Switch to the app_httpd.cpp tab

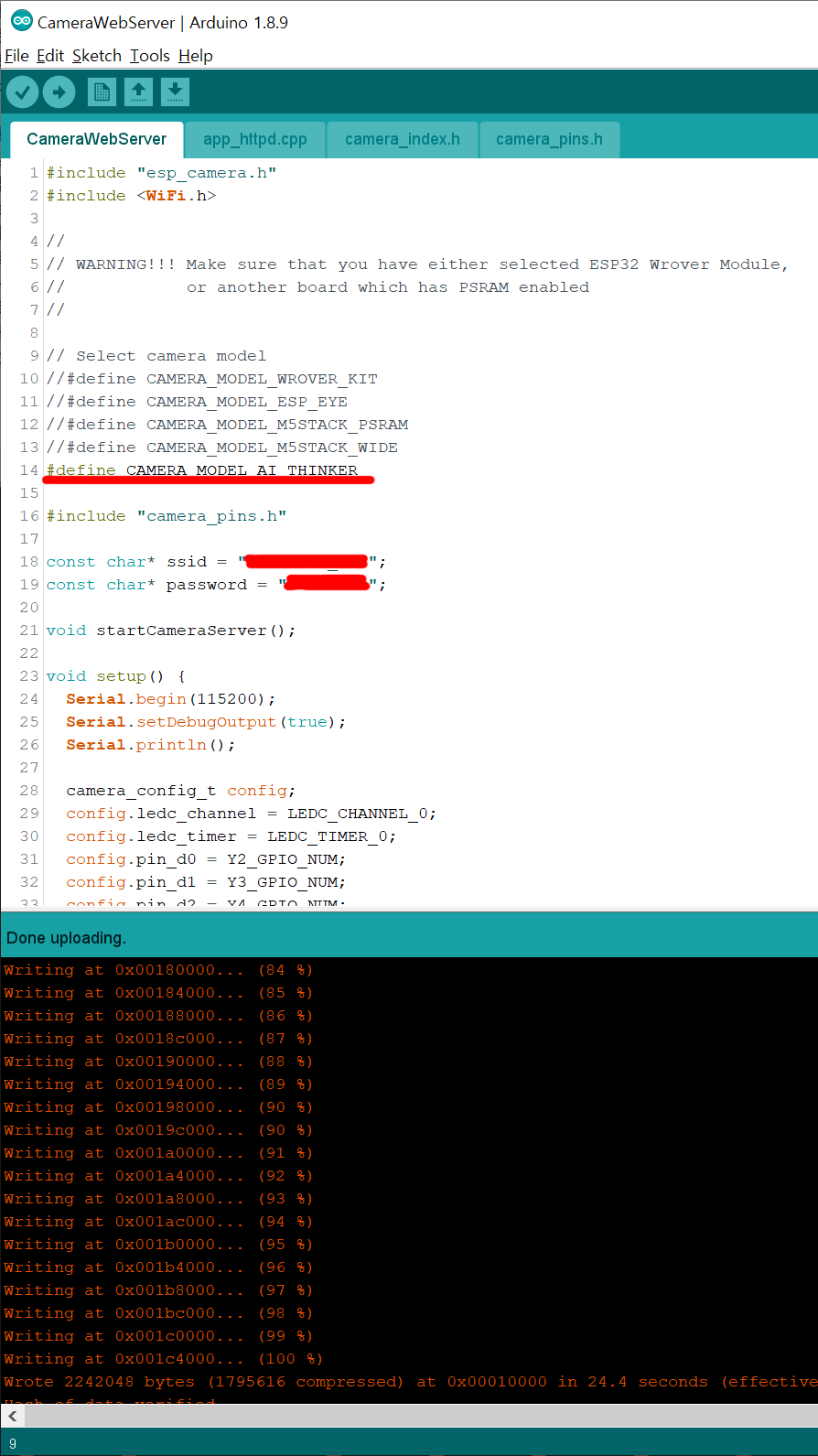(254, 139)
